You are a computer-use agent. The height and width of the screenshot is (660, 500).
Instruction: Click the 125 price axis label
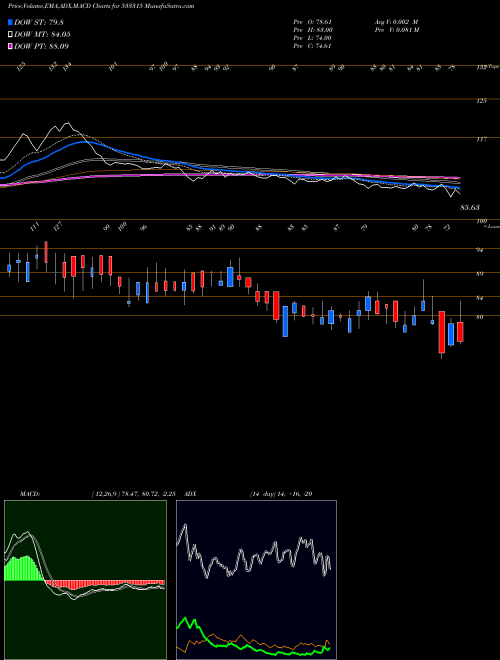pos(482,101)
